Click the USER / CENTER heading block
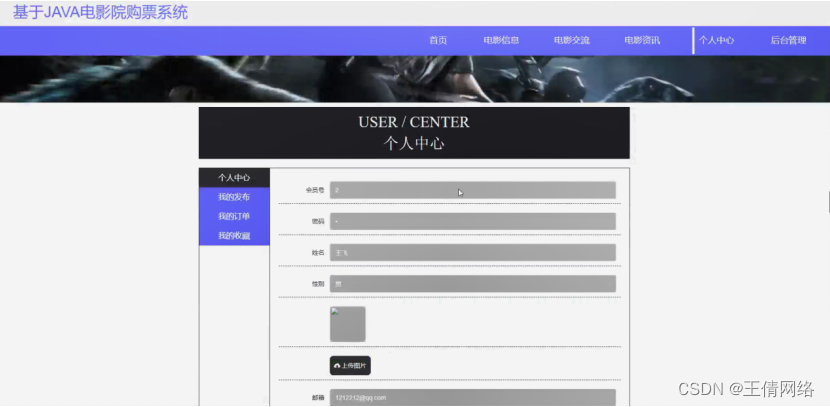The image size is (830, 407). click(x=414, y=133)
